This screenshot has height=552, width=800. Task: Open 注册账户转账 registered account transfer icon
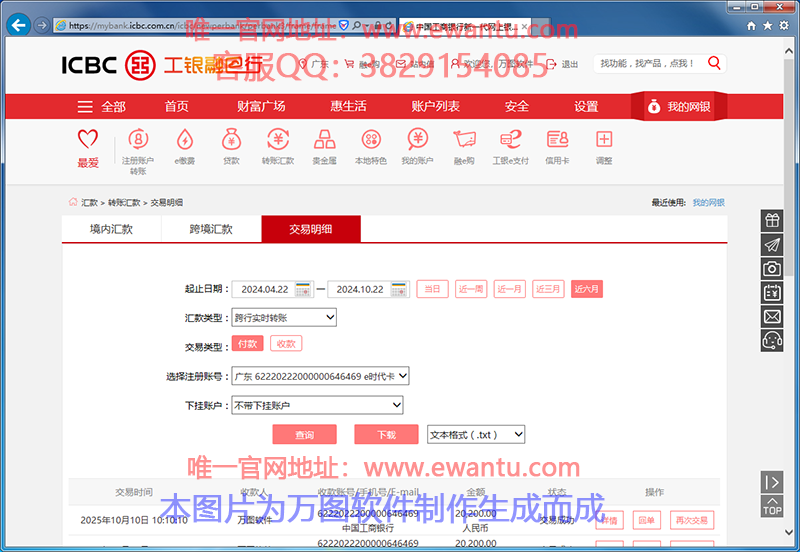click(x=138, y=139)
